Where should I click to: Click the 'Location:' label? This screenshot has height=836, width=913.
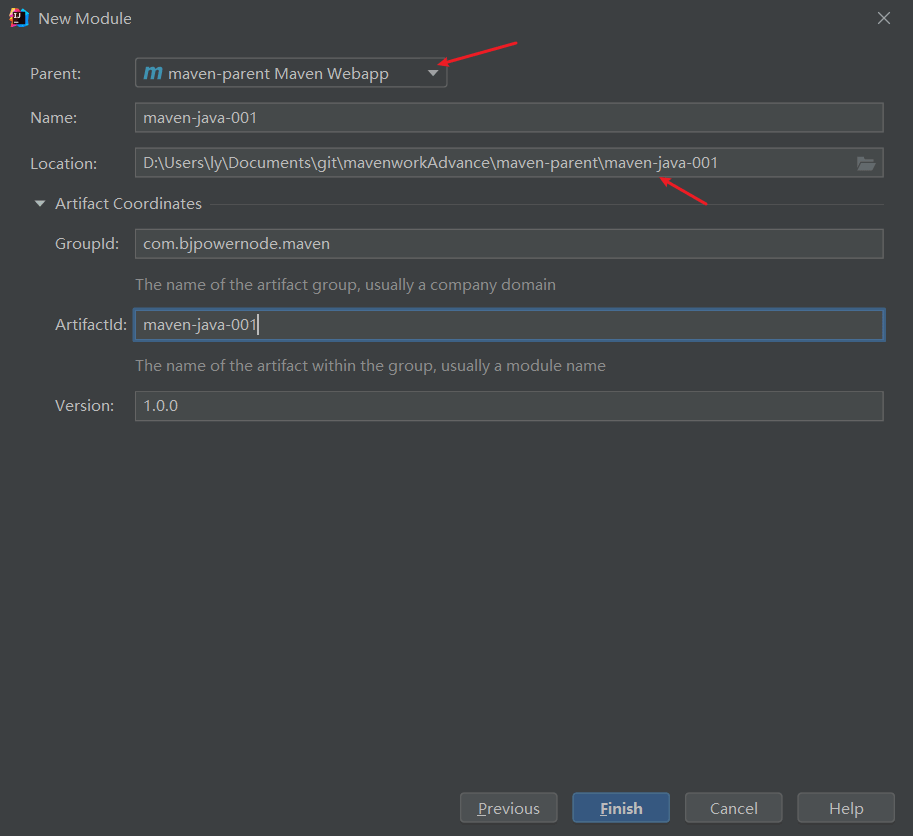click(x=63, y=164)
